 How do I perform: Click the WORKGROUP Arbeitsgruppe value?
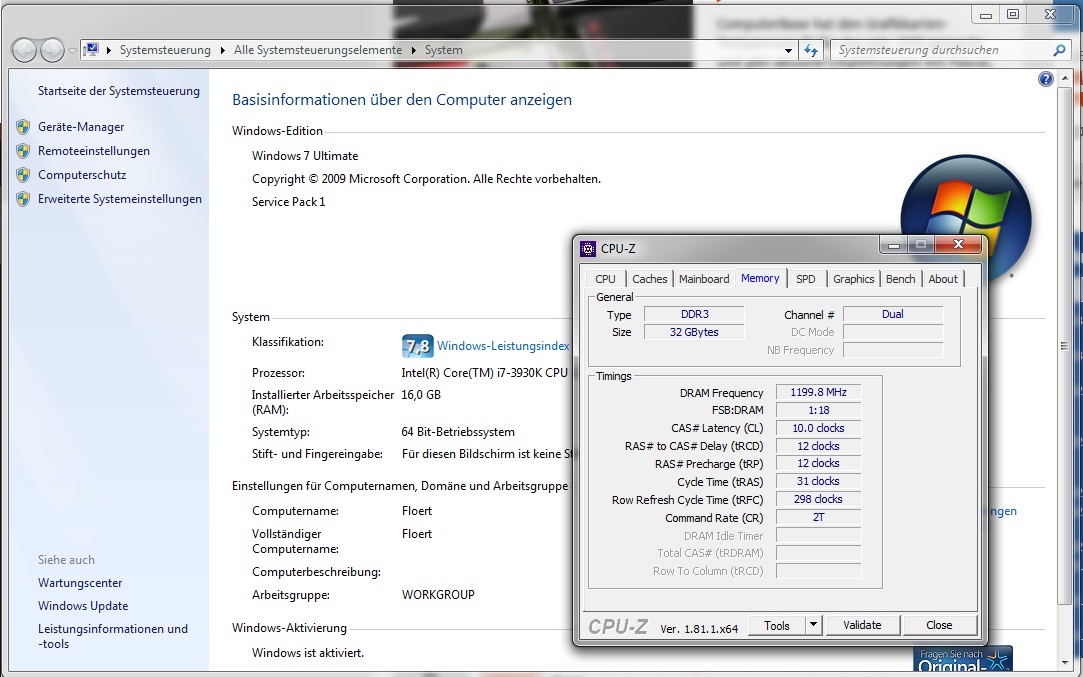click(438, 595)
